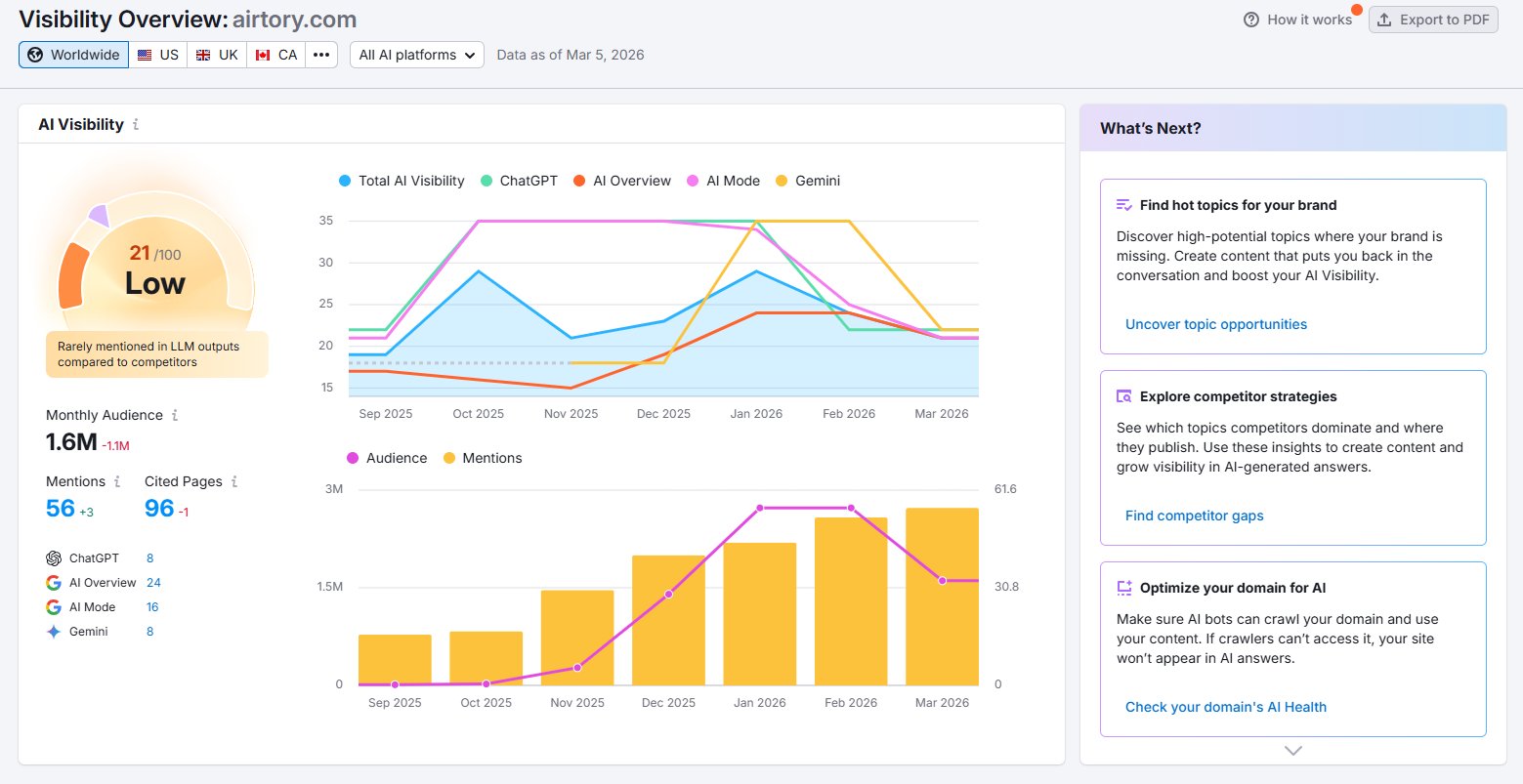This screenshot has width=1523, height=784.
Task: Select the US region tab
Action: pyautogui.click(x=158, y=55)
